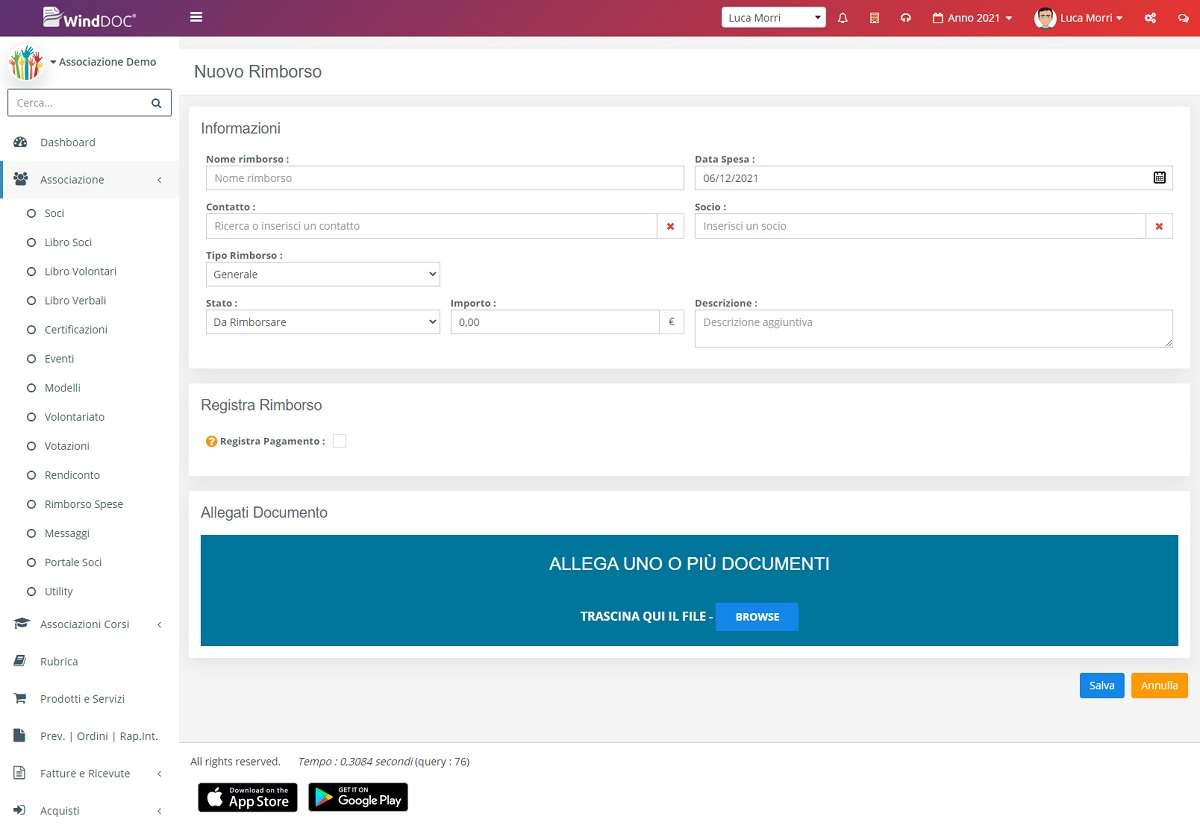
Task: Click the Dashboard palette icon
Action: click(20, 142)
